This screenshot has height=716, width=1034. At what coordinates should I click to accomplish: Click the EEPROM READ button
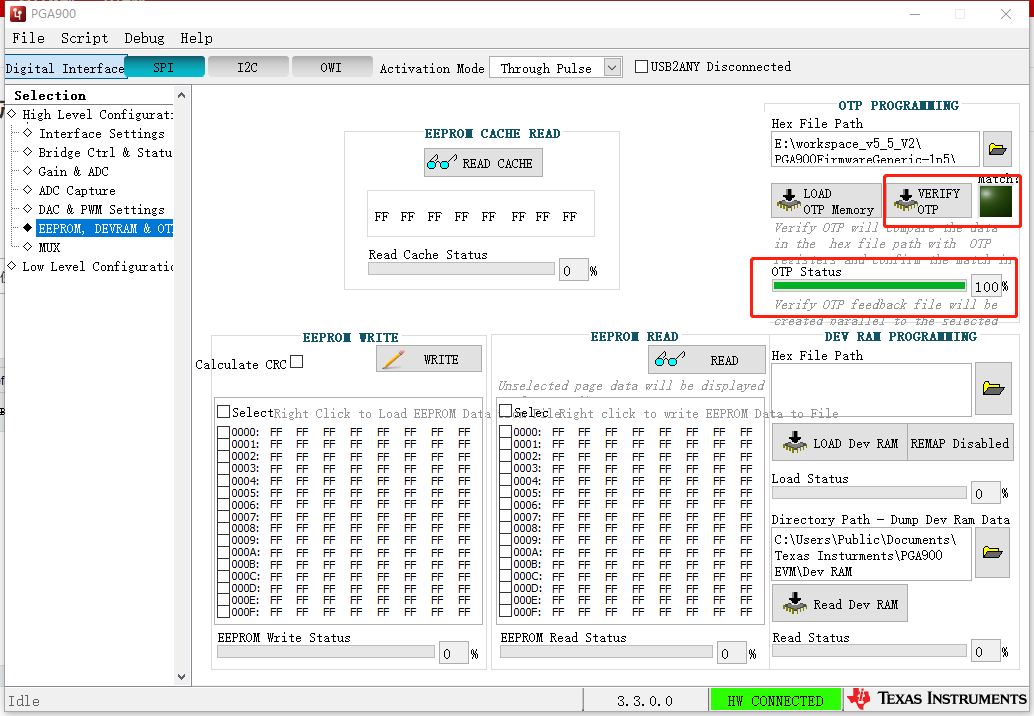tap(706, 360)
